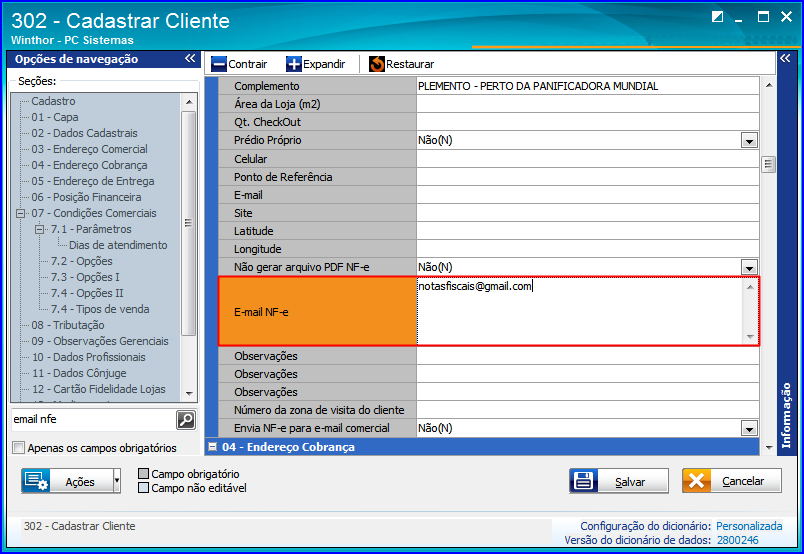Collapse the 7.1 - Parâmetros tree node
Viewport: 804px width, 554px height.
point(39,229)
